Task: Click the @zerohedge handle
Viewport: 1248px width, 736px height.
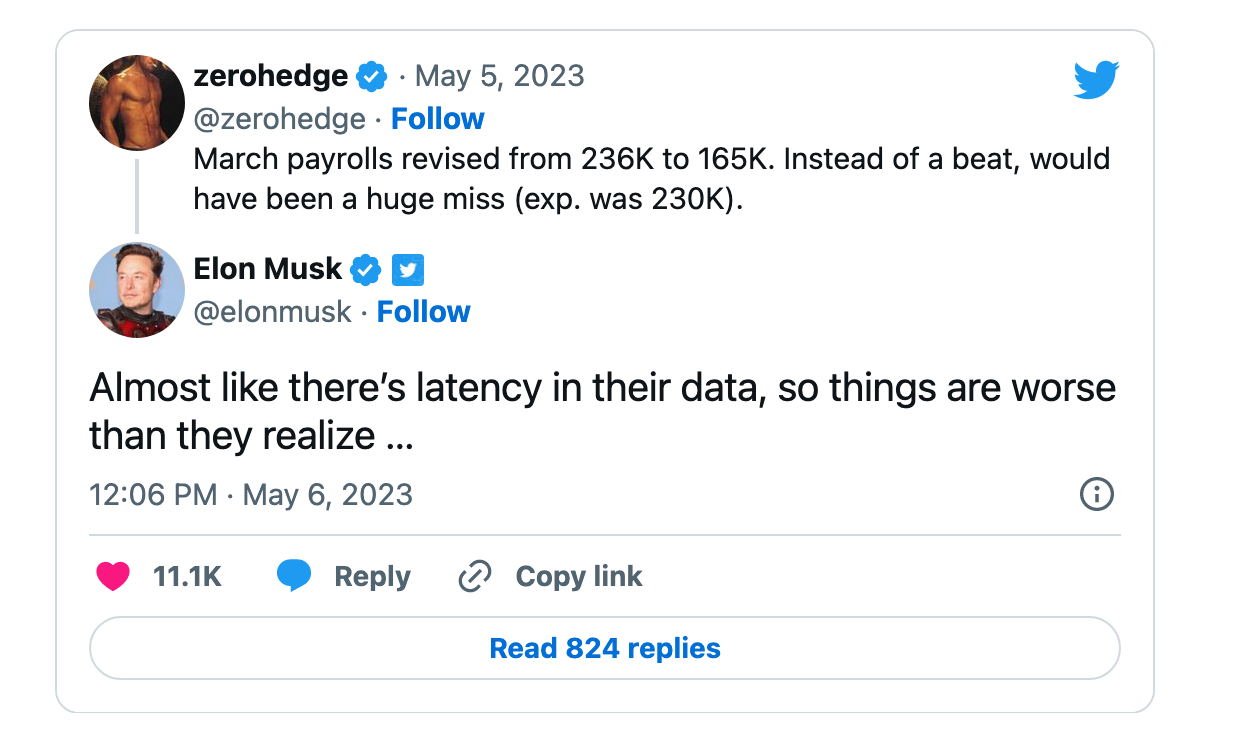Action: pyautogui.click(x=279, y=119)
